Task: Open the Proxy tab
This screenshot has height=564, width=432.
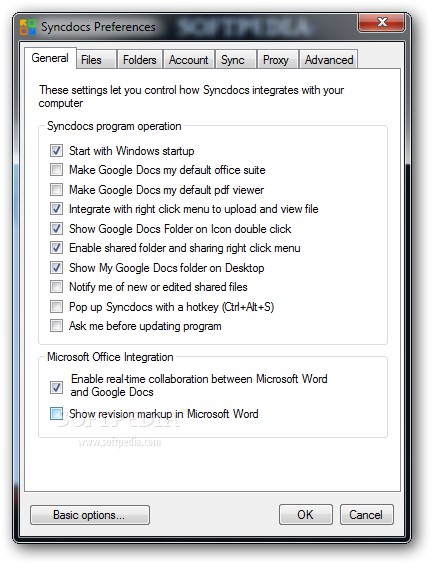Action: click(277, 60)
